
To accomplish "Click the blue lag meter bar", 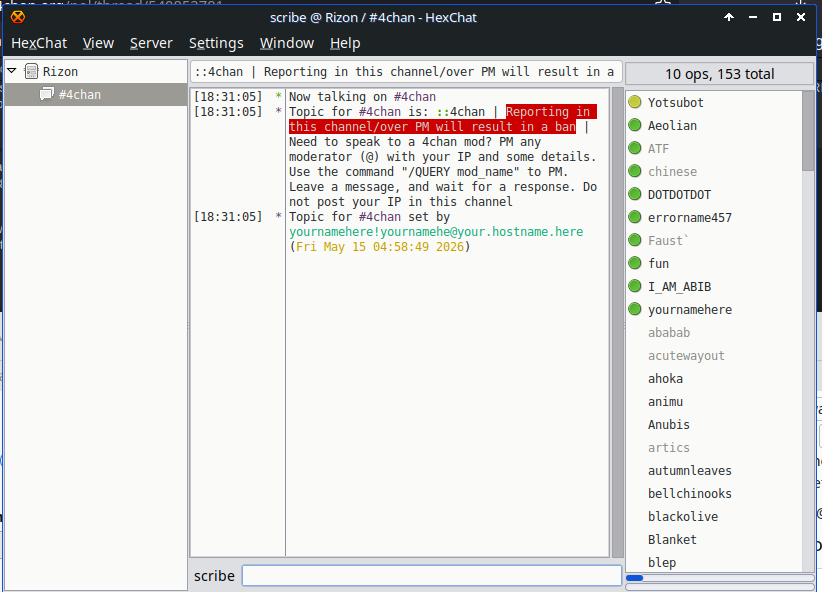I will coord(634,578).
